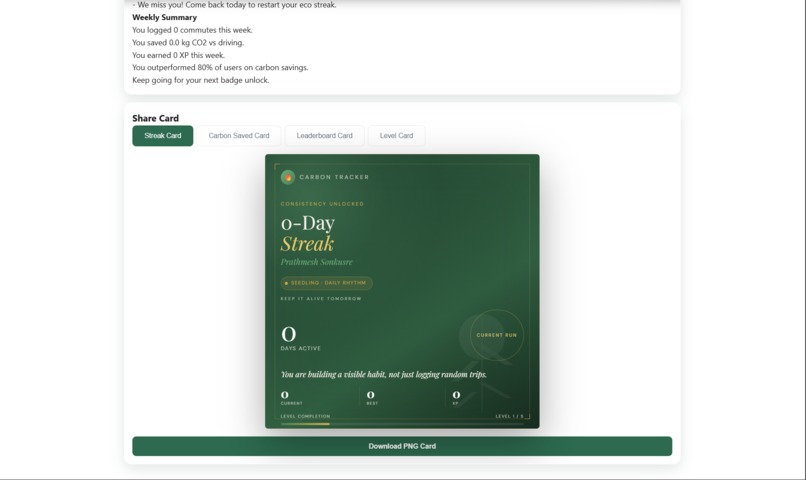Click the DAYS ACTIVE label on card
Image resolution: width=806 pixels, height=480 pixels.
pos(301,348)
